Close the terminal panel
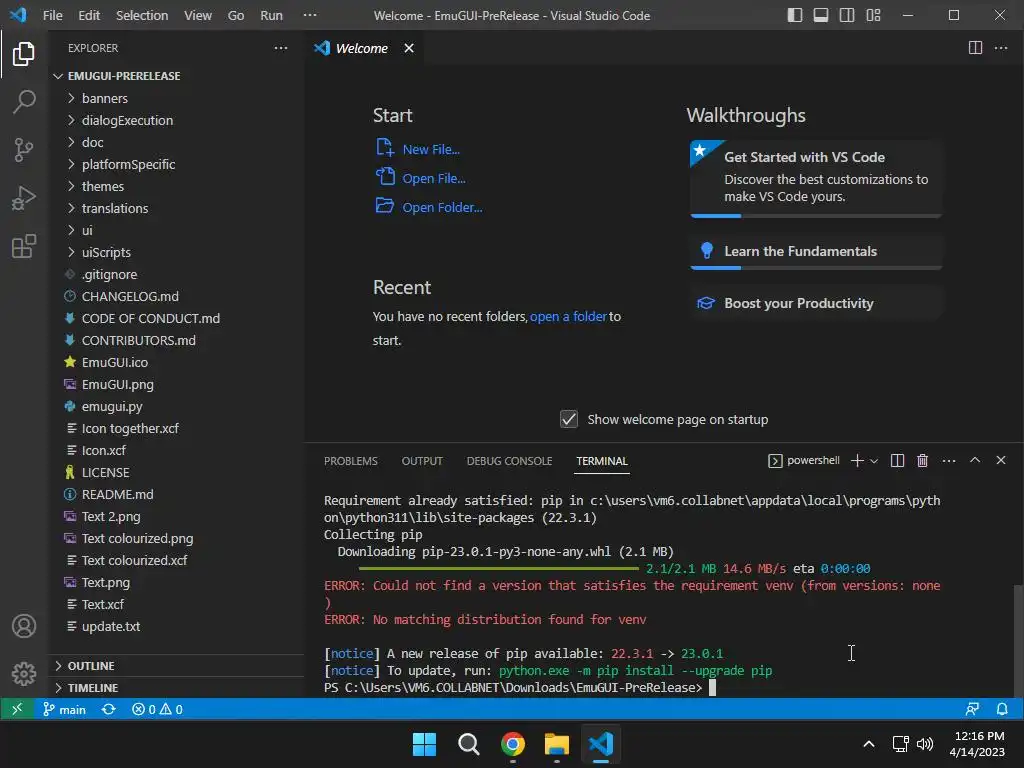1024x768 pixels. 1000,460
